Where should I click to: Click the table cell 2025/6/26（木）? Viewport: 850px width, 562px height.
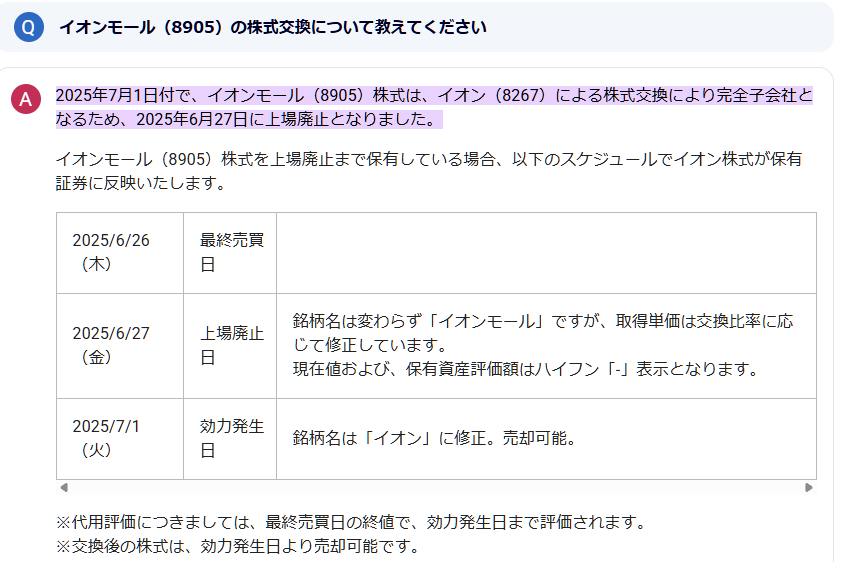(120, 253)
